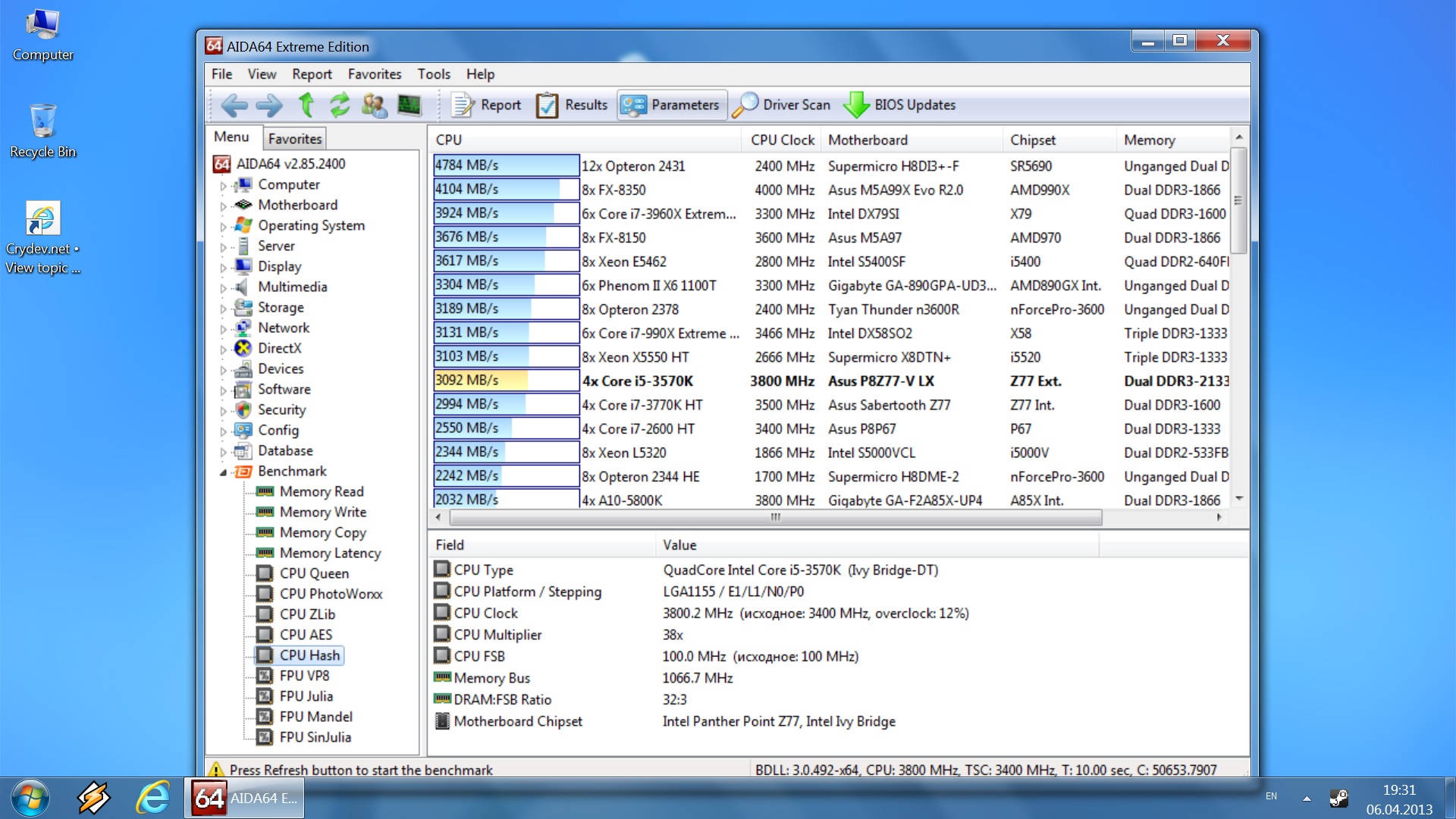The width and height of the screenshot is (1456, 819).
Task: Click the Steam tray icon
Action: click(1338, 798)
